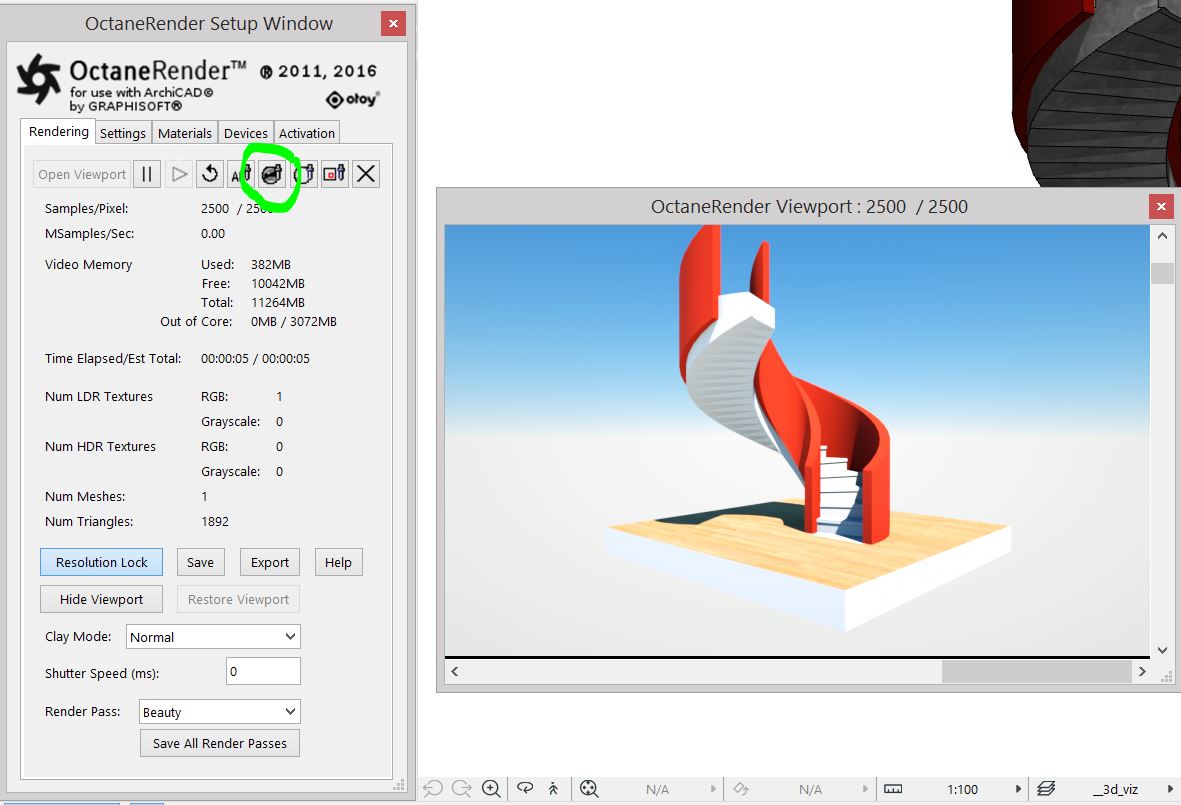Click the resume render play triangle

[179, 174]
